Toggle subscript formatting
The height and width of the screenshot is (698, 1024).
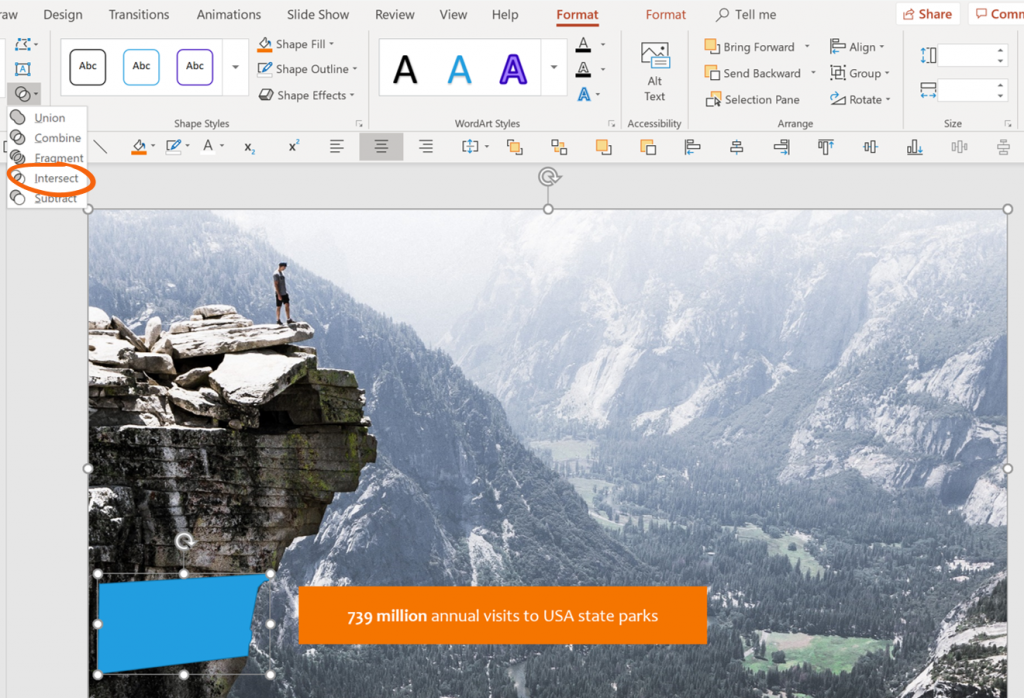(x=247, y=146)
